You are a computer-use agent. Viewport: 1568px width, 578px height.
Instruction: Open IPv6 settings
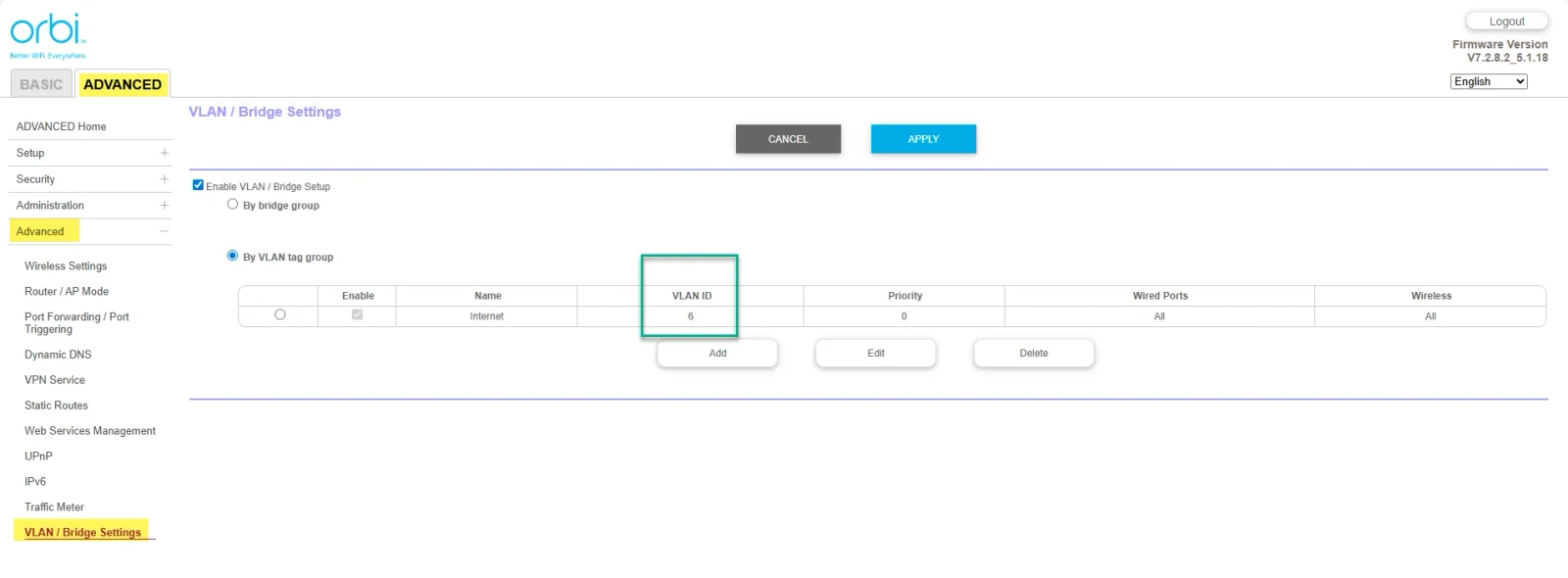(x=35, y=482)
